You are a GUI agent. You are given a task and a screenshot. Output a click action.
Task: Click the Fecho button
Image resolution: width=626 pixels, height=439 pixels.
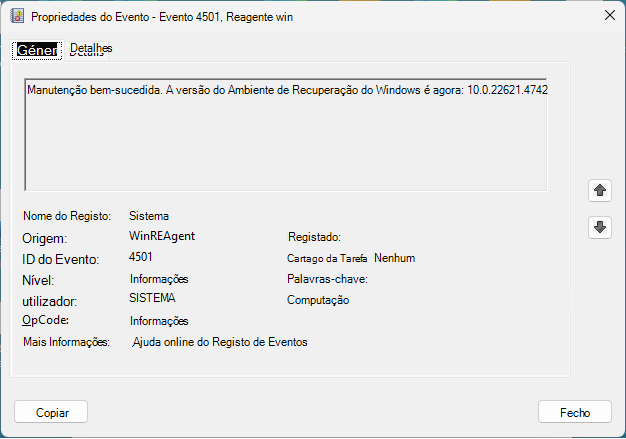pyautogui.click(x=575, y=412)
